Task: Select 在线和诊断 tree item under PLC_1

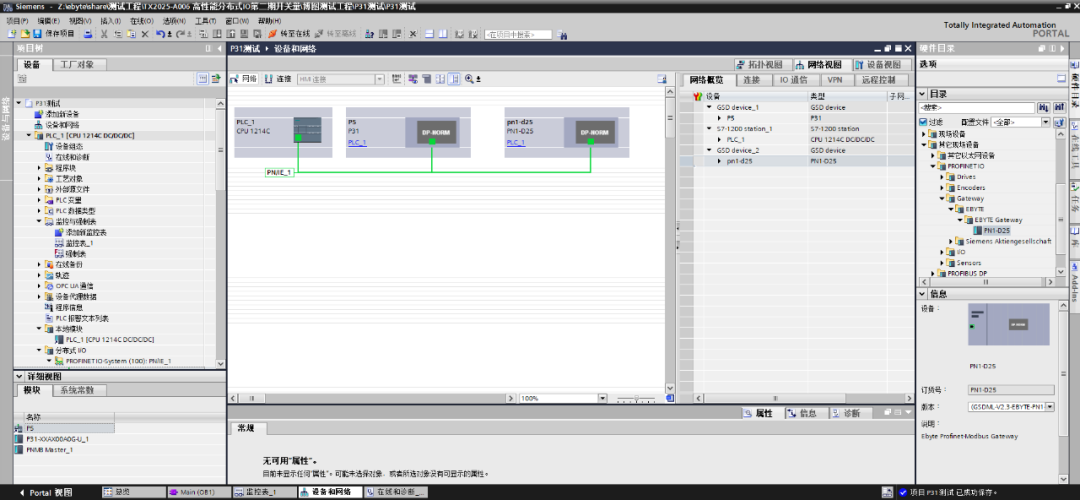Action: [72, 157]
